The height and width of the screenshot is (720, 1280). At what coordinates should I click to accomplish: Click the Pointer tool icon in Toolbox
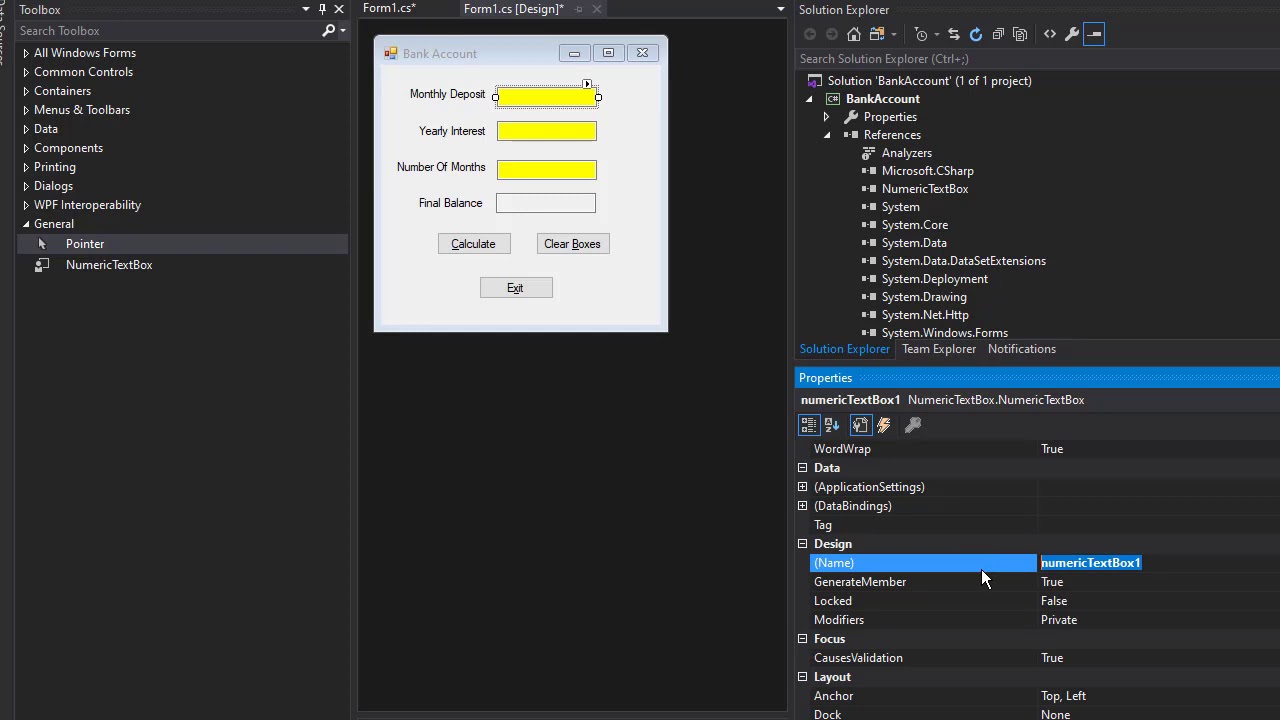click(42, 244)
